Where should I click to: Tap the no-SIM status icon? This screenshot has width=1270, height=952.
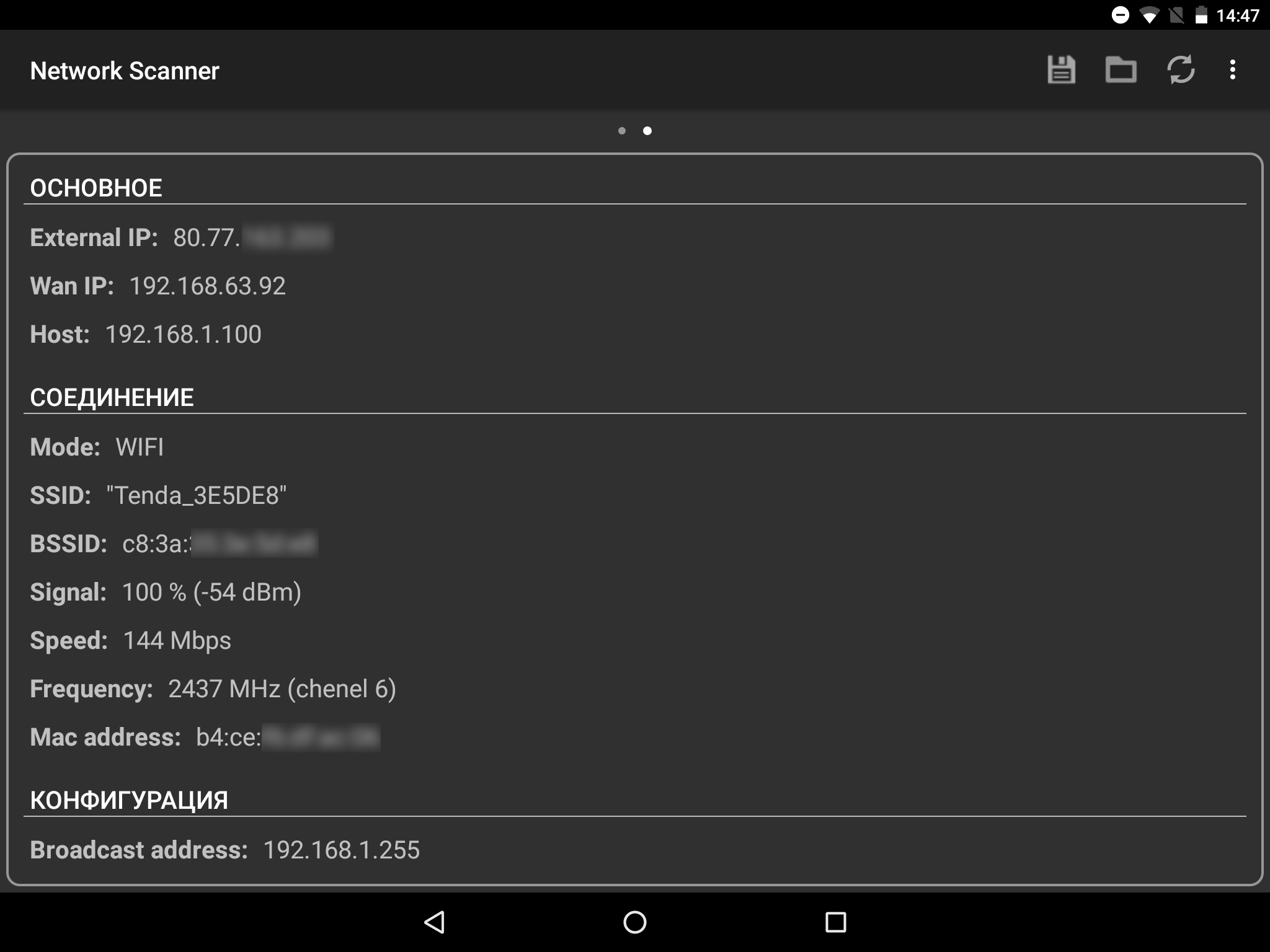pos(1176,15)
